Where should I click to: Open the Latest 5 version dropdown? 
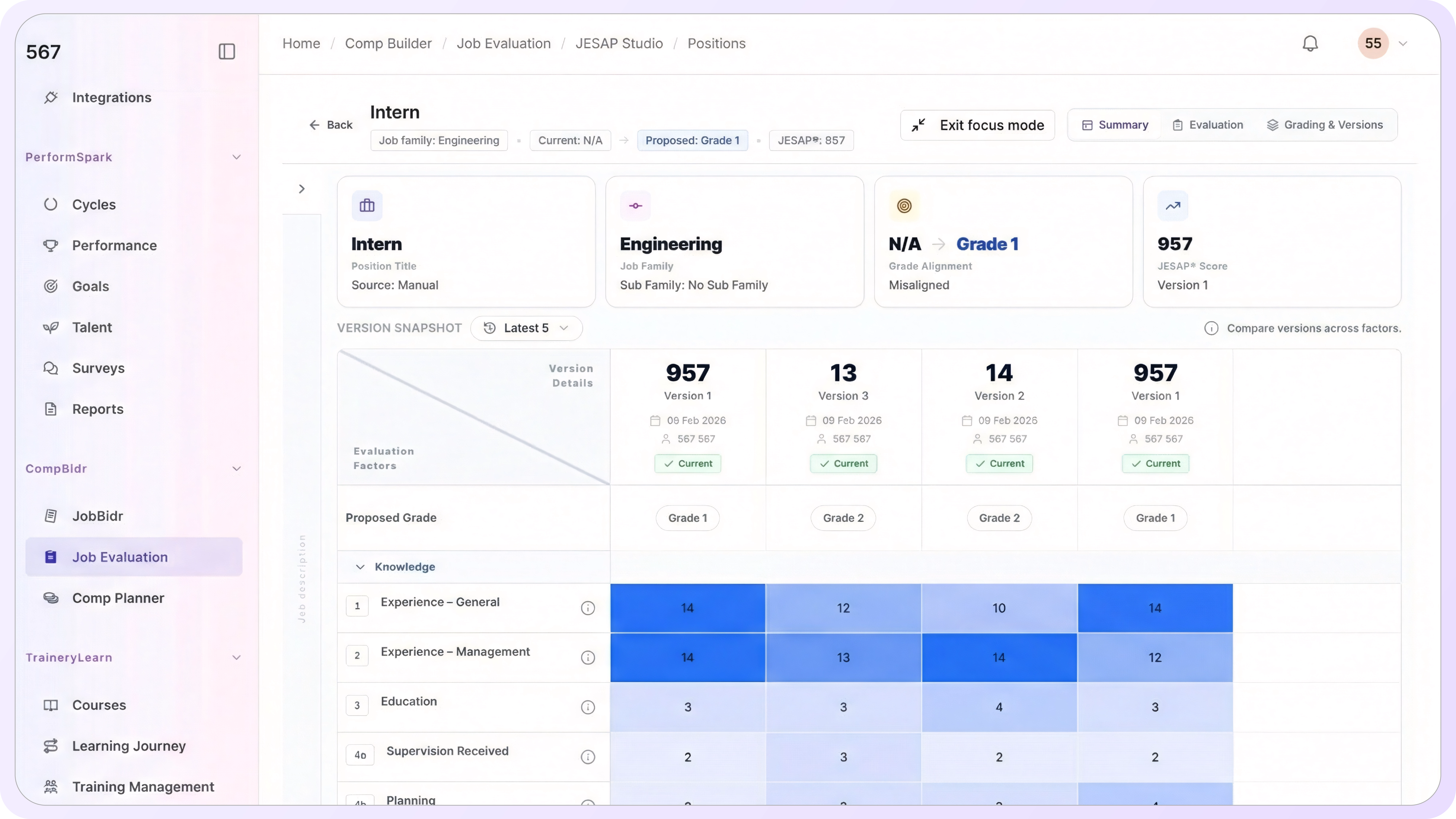point(526,328)
